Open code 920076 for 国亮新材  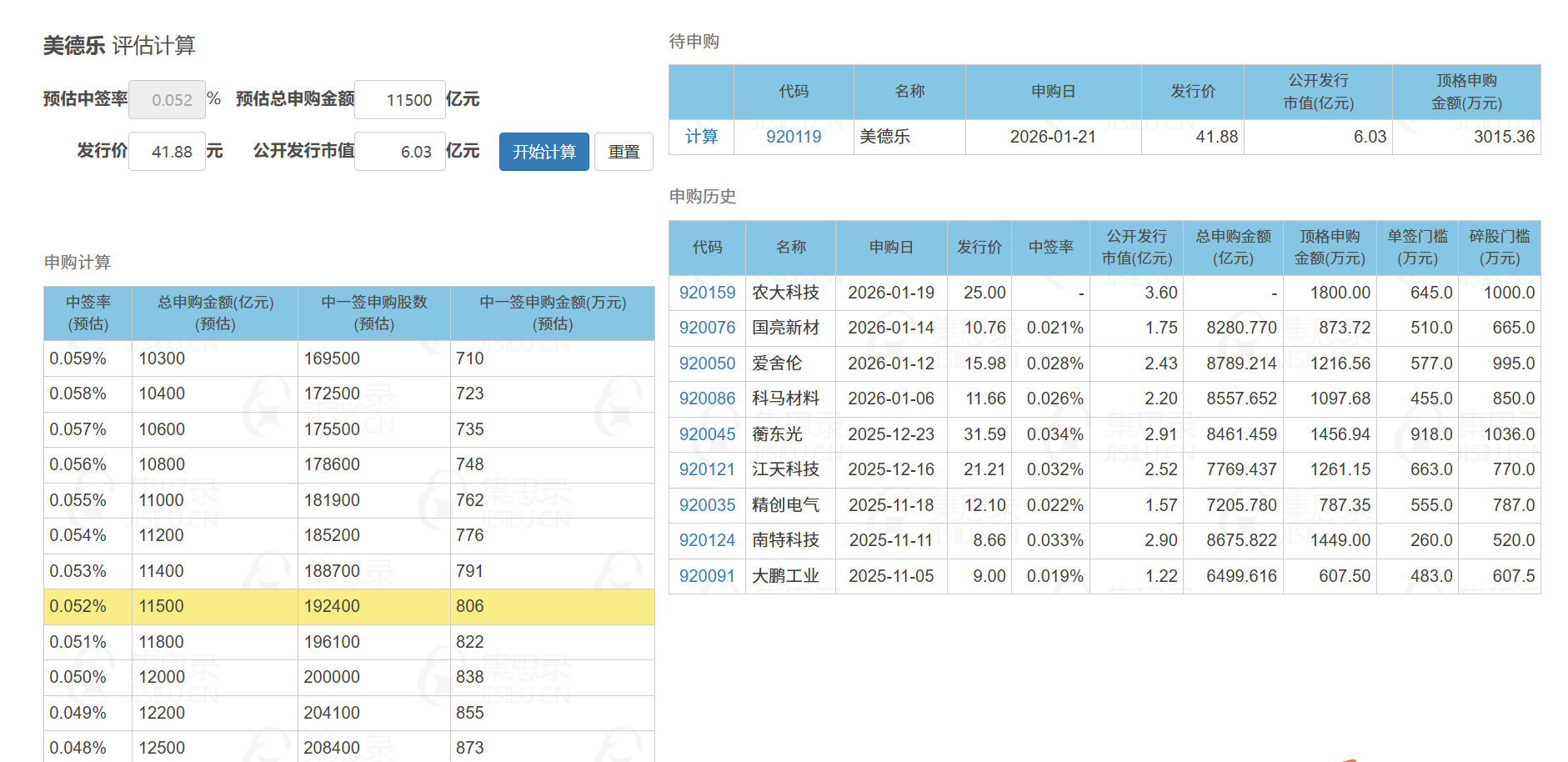coord(707,328)
